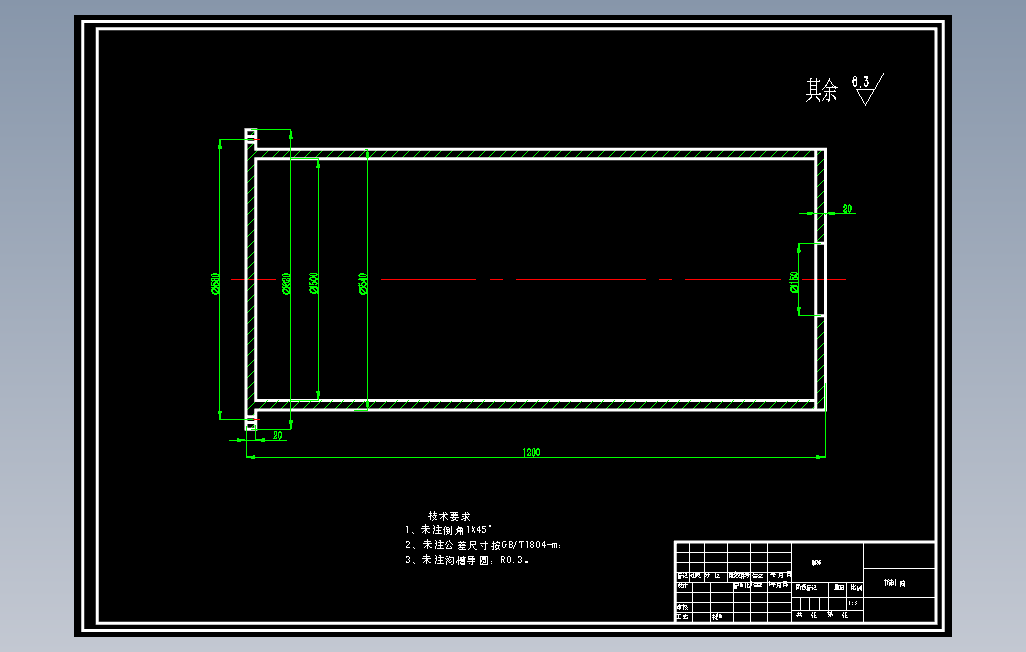1026x652 pixels.
Task: Select note 3 ending with 'R0.3'
Action: click(467, 560)
